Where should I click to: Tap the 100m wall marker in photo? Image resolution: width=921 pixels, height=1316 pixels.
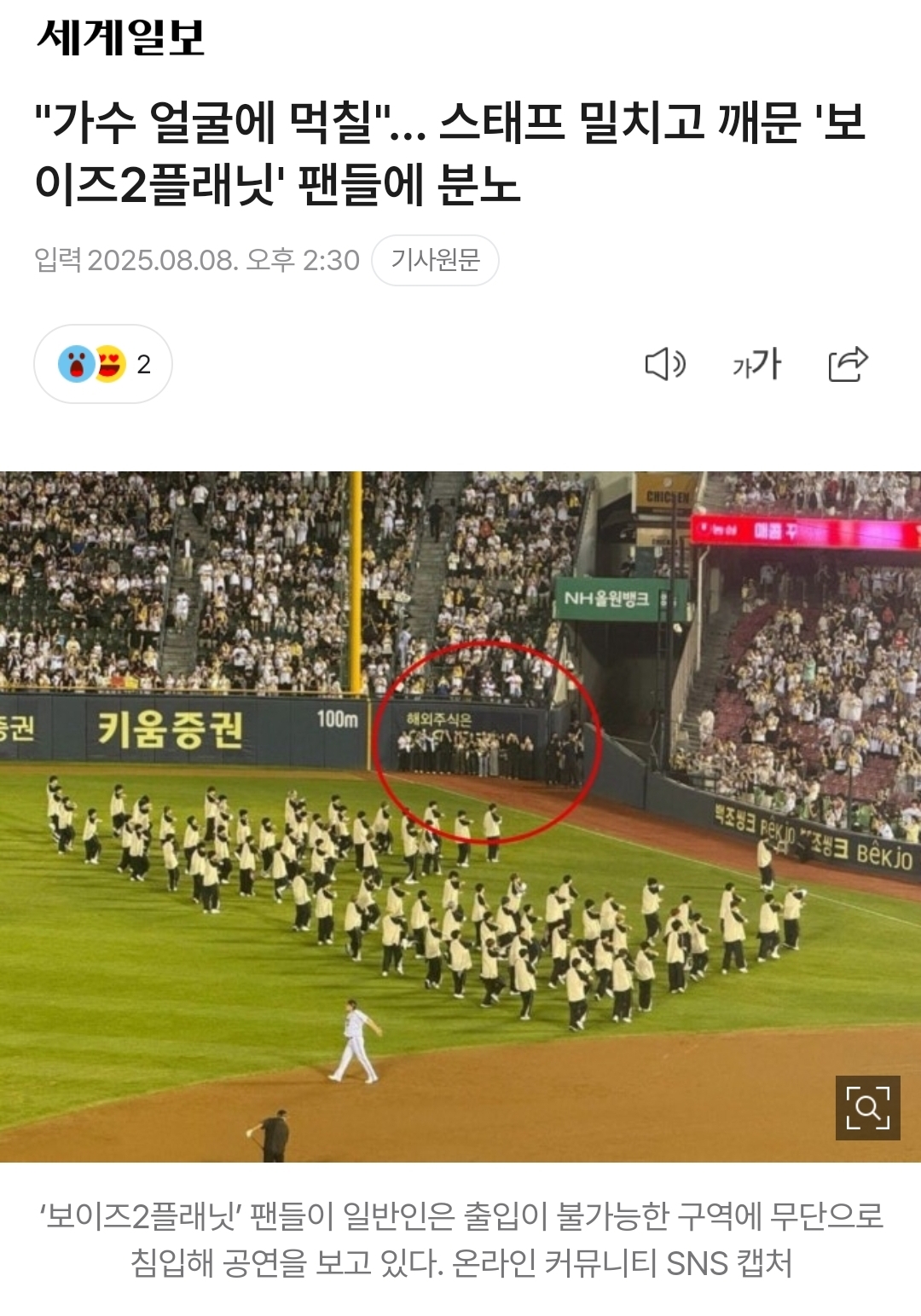point(337,719)
